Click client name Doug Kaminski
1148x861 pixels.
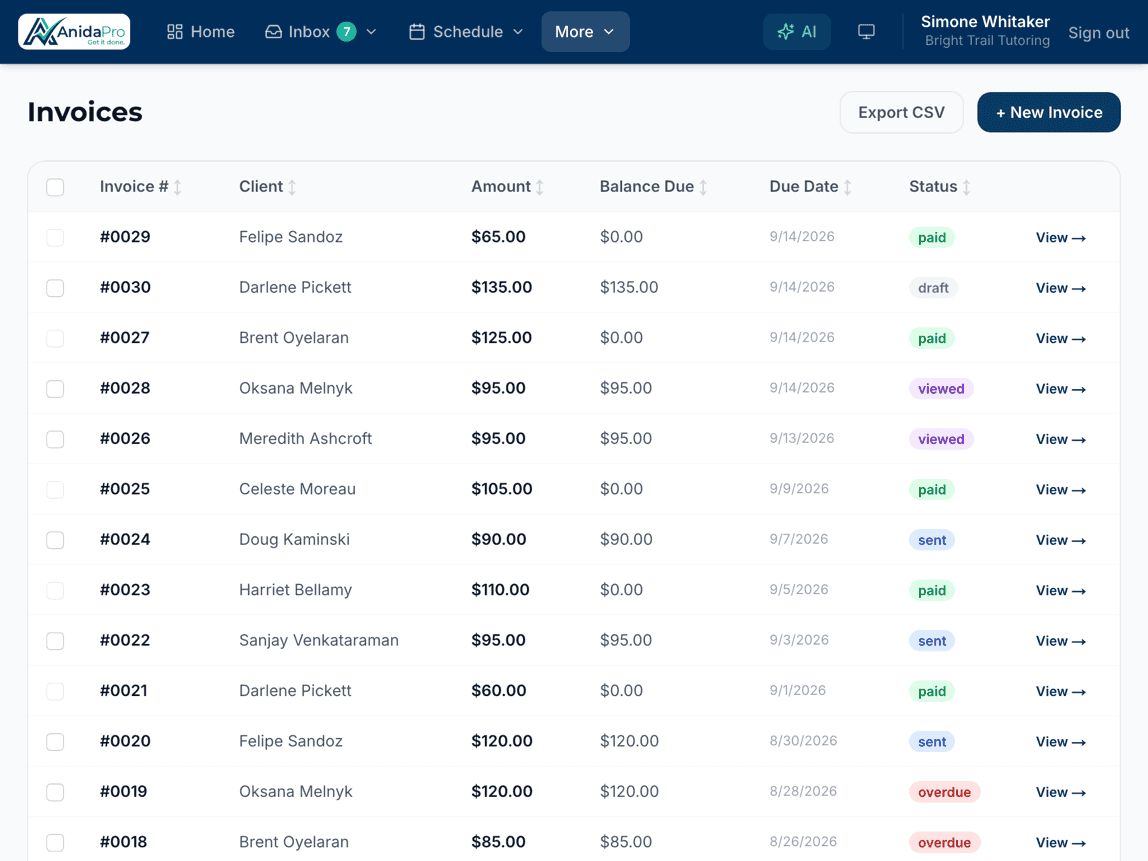(294, 540)
